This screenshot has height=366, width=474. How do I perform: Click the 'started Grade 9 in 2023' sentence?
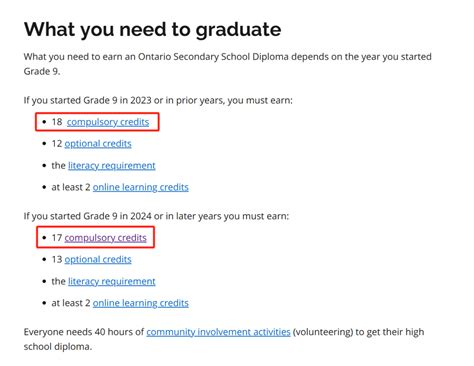pos(158,100)
